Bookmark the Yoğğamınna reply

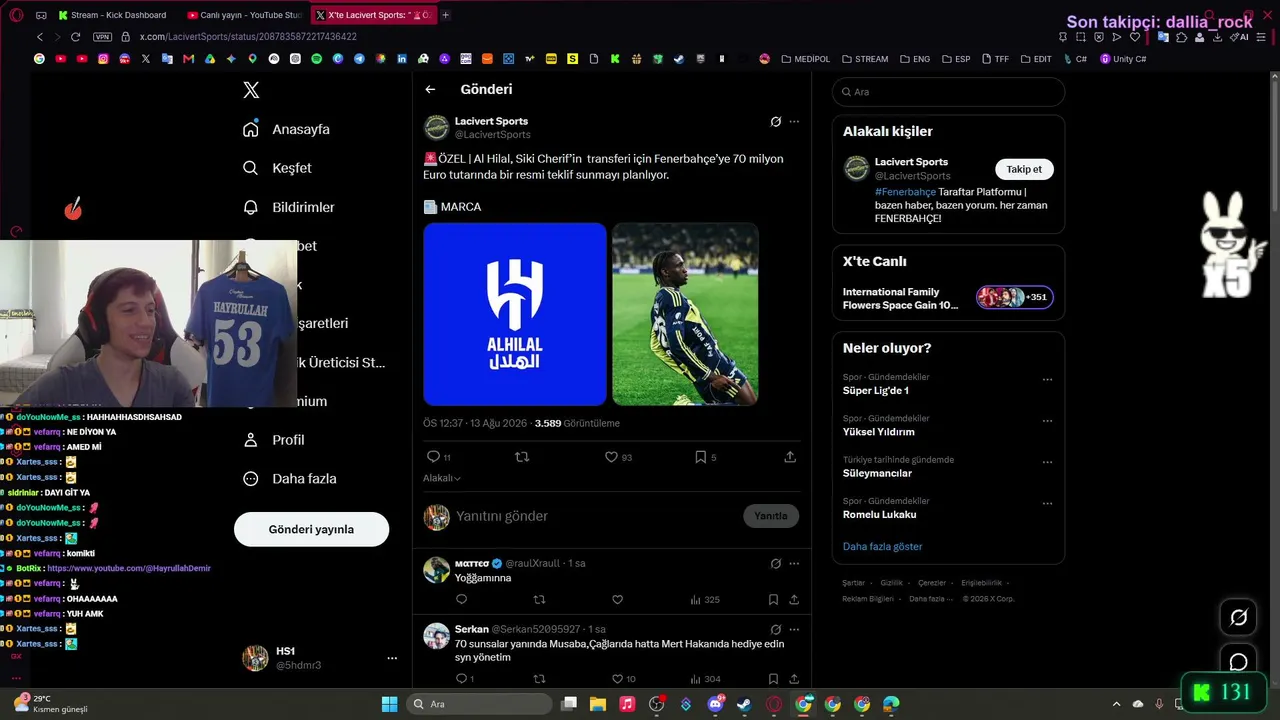pos(773,600)
